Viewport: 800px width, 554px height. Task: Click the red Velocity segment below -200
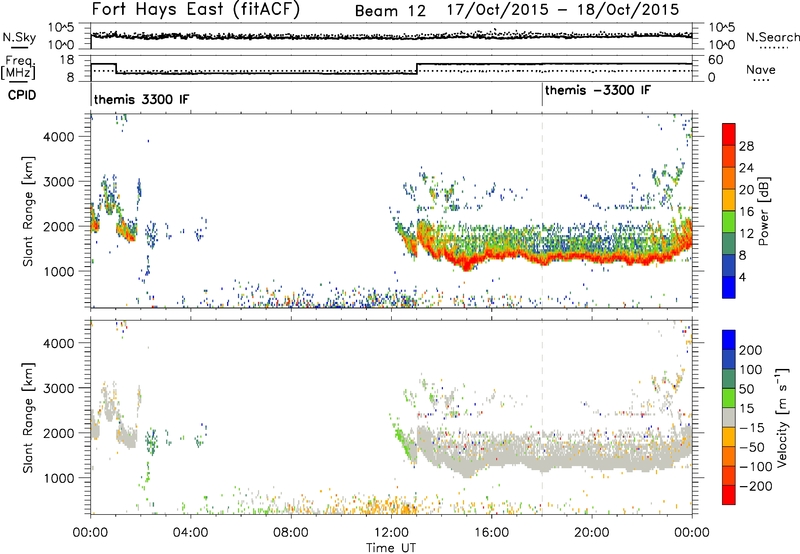click(729, 495)
